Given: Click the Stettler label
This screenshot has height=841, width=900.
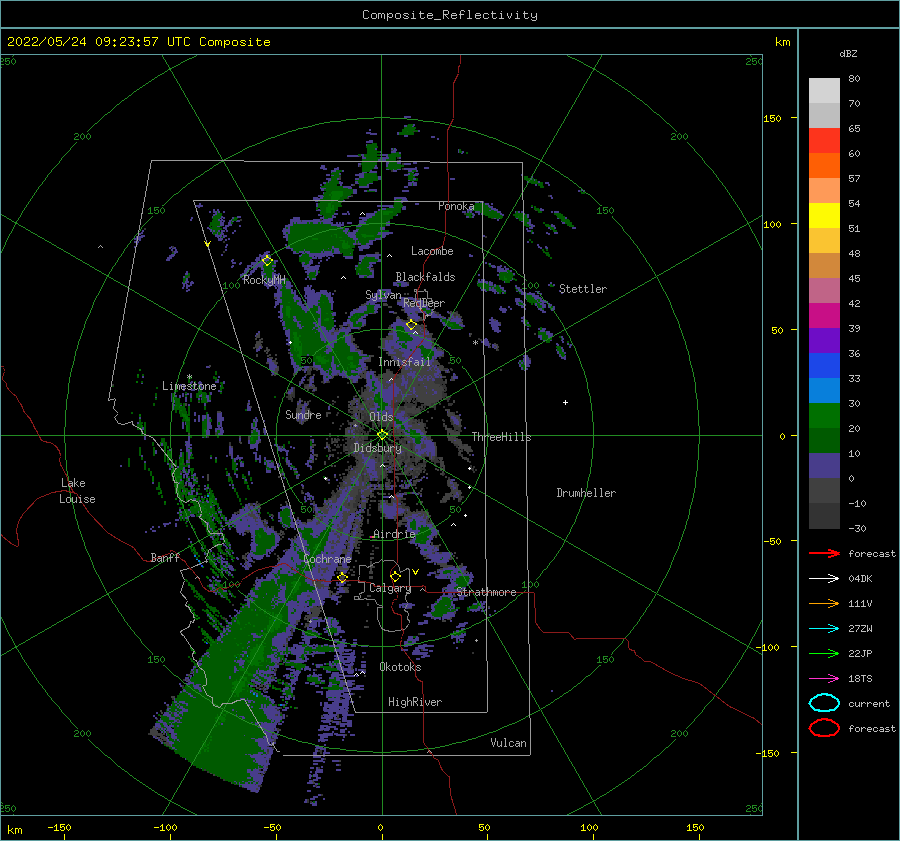Looking at the screenshot, I should point(583,289).
